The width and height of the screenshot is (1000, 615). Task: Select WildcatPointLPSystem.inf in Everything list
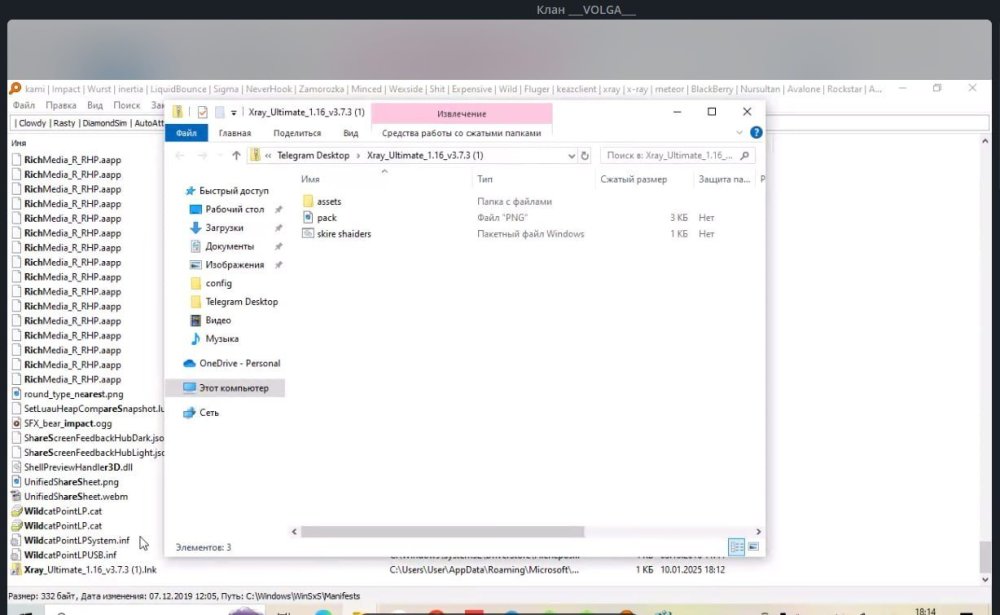(77, 541)
